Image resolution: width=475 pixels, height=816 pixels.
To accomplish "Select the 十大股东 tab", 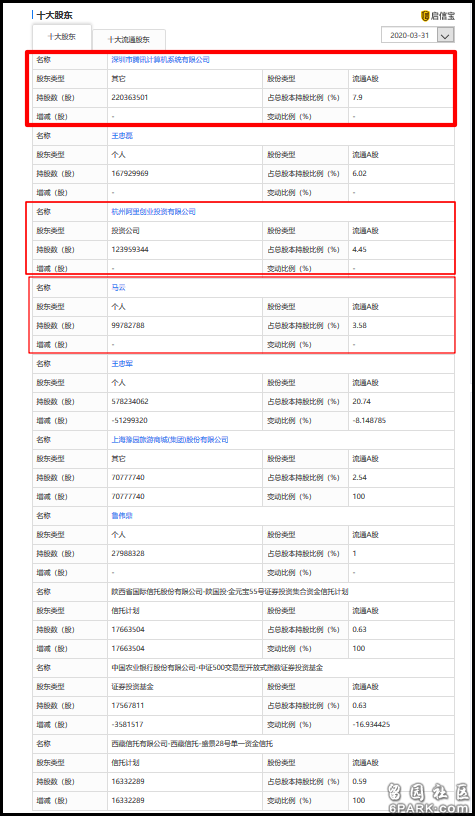I will [x=62, y=37].
